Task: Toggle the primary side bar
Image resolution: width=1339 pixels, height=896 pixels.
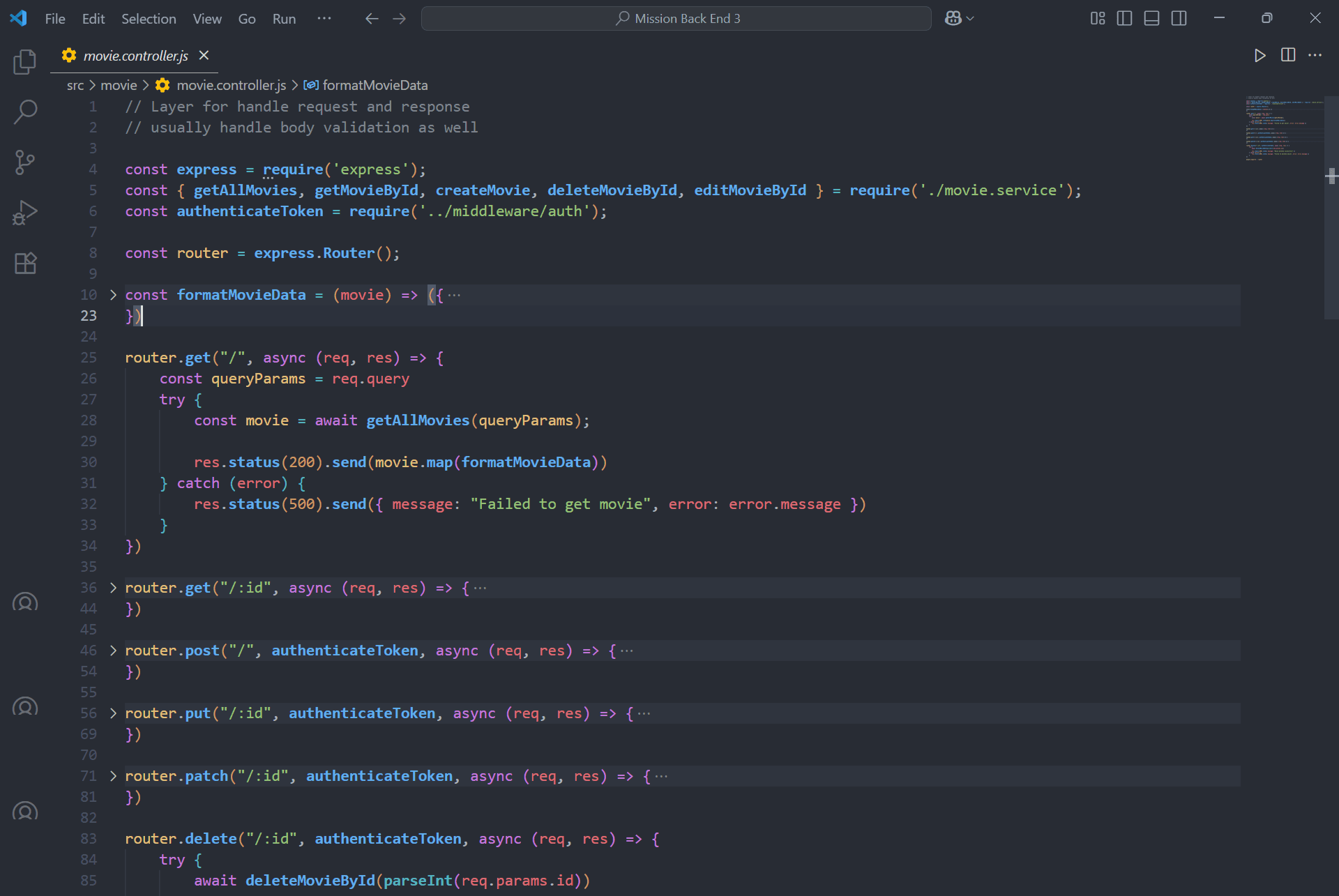Action: pyautogui.click(x=1125, y=19)
